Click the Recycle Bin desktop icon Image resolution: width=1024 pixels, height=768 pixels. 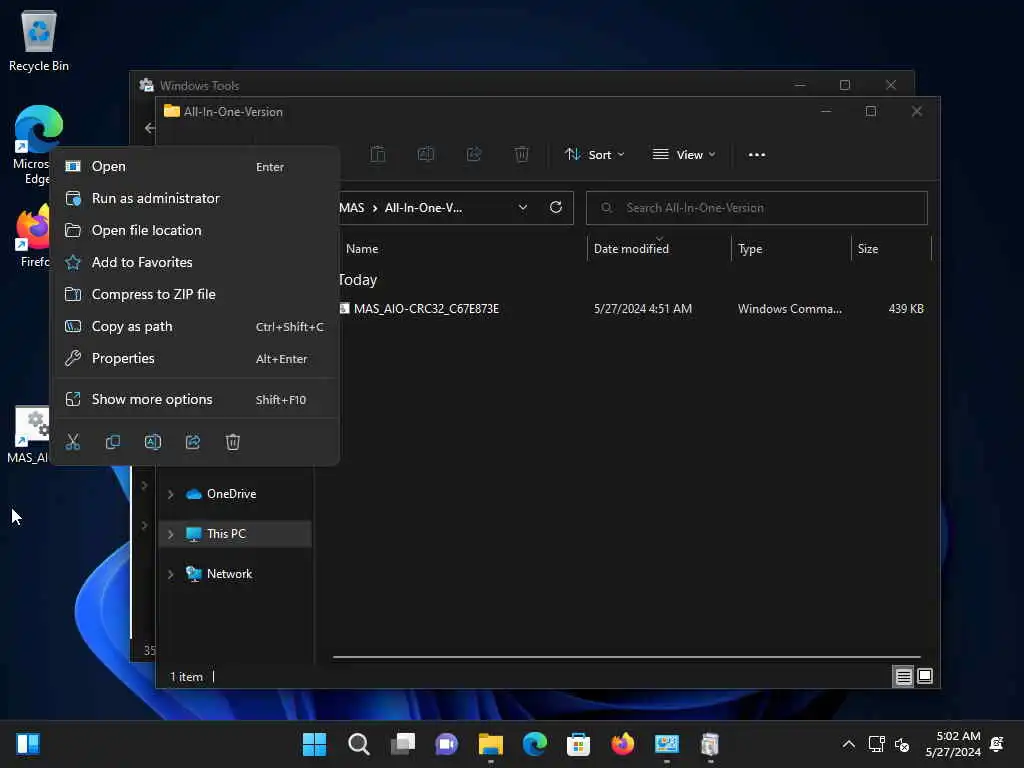point(39,41)
